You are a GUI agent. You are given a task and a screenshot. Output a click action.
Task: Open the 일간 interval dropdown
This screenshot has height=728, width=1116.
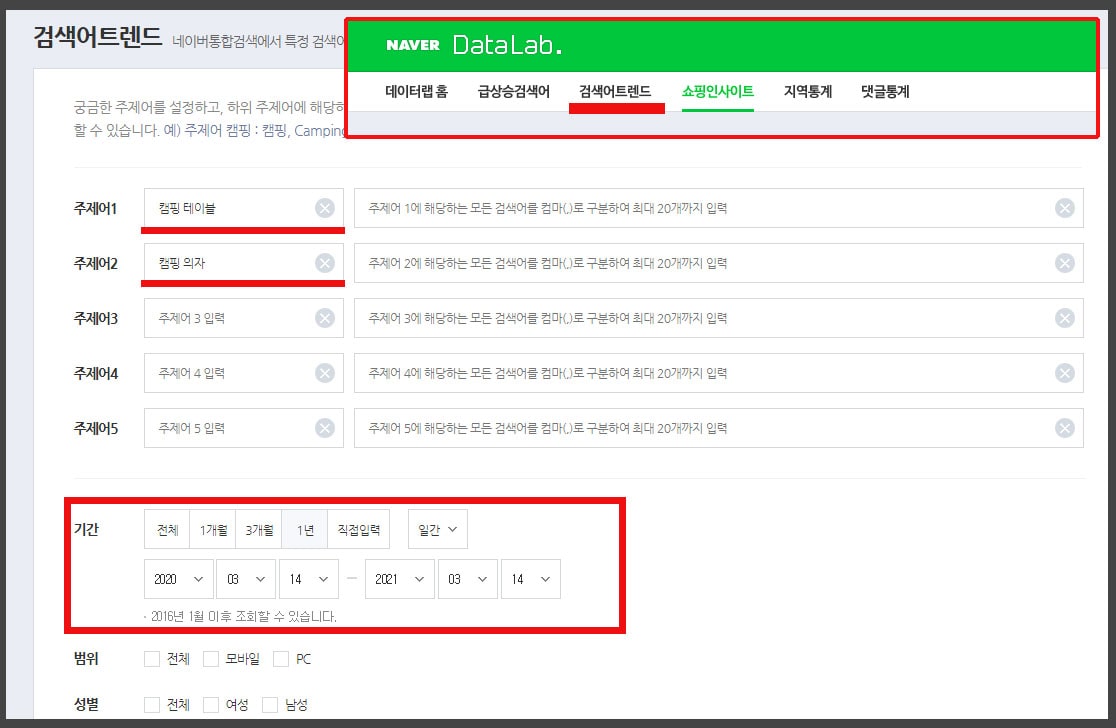coord(438,529)
